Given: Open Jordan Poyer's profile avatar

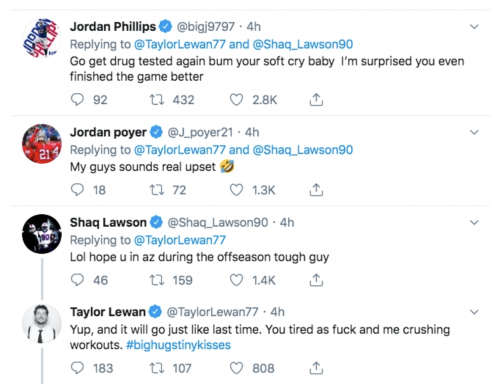Looking at the screenshot, I should [x=42, y=144].
